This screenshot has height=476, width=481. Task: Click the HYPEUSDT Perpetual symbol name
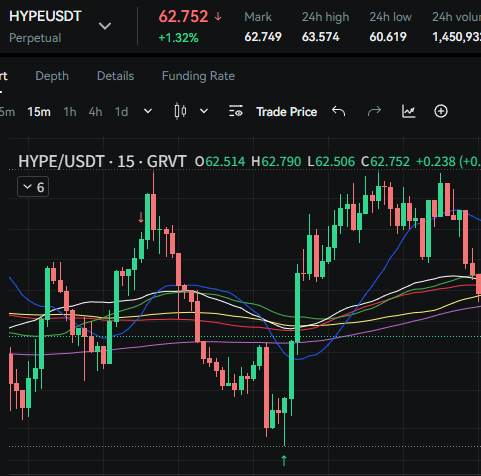(45, 16)
